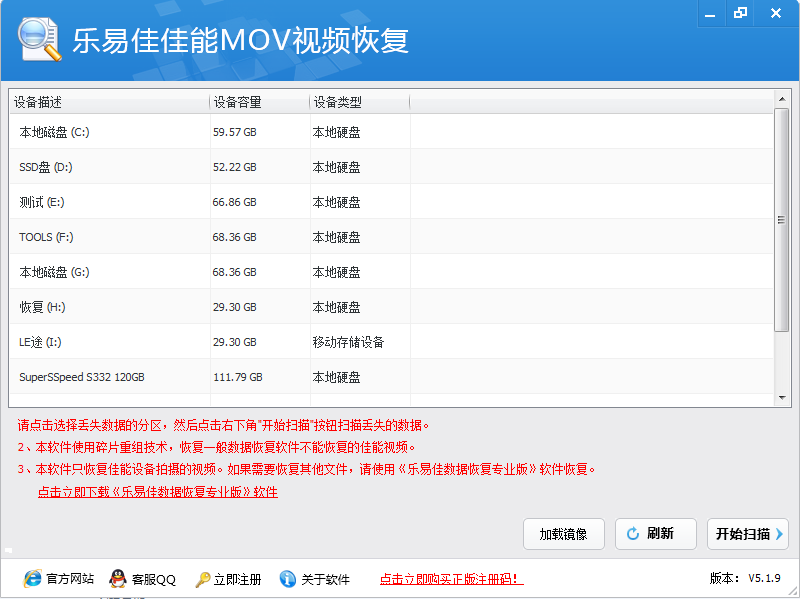Click the 开始扫描 button
Image resolution: width=800 pixels, height=599 pixels.
(748, 534)
